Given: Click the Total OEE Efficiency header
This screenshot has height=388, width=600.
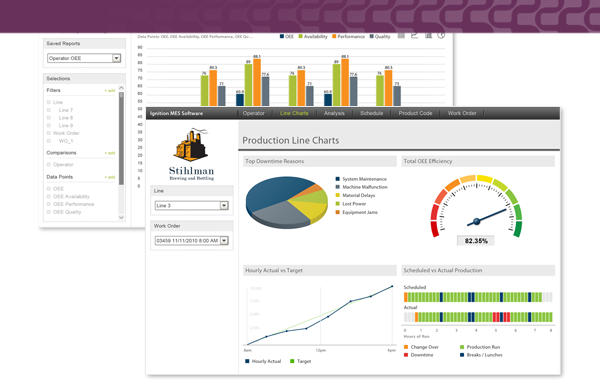Looking at the screenshot, I should coord(478,161).
